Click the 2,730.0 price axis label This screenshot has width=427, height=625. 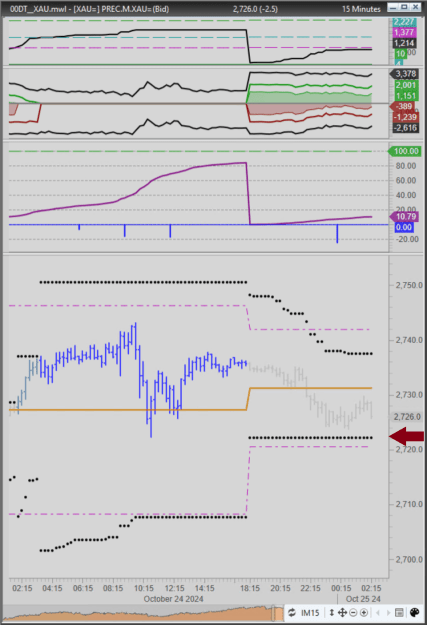[409, 395]
